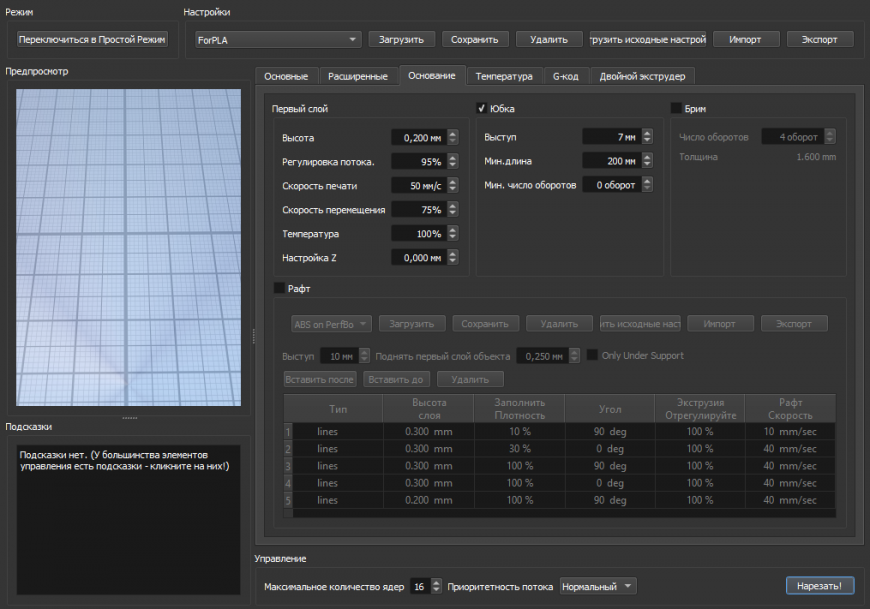Open the Расширенные tab

point(358,76)
